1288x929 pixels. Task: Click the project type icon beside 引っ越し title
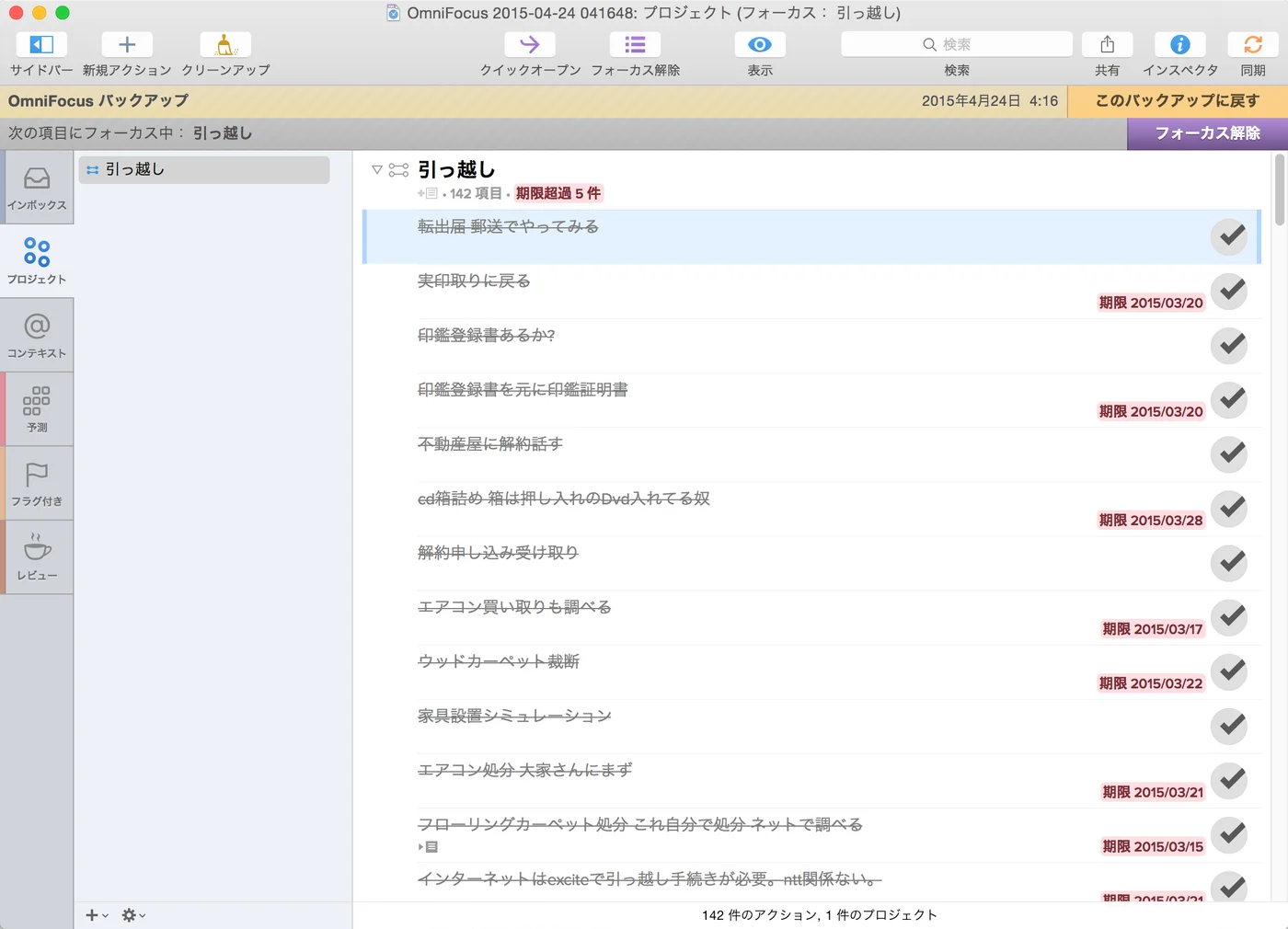398,170
